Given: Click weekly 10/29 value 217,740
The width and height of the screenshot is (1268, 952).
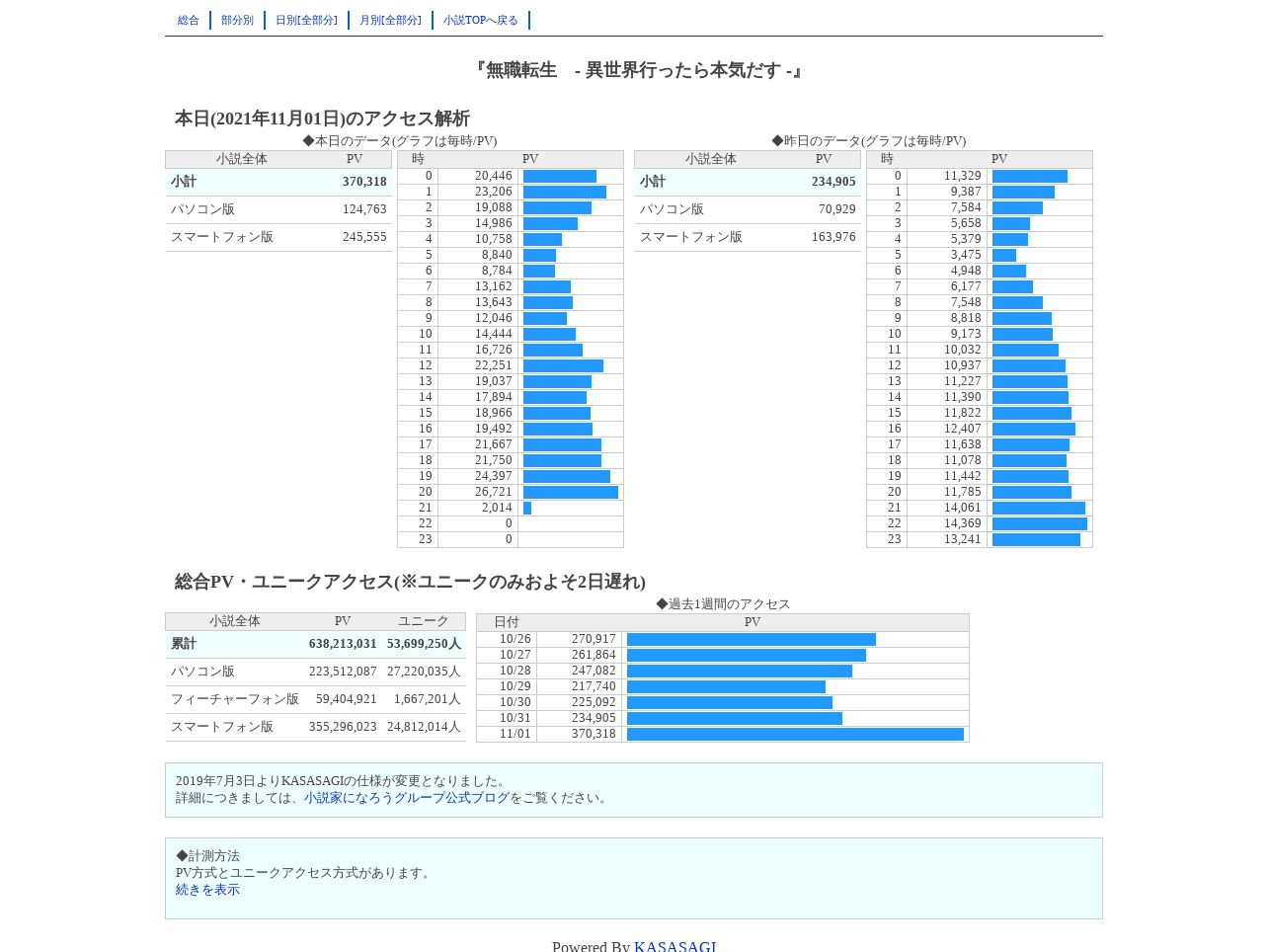Looking at the screenshot, I should pos(594,686).
